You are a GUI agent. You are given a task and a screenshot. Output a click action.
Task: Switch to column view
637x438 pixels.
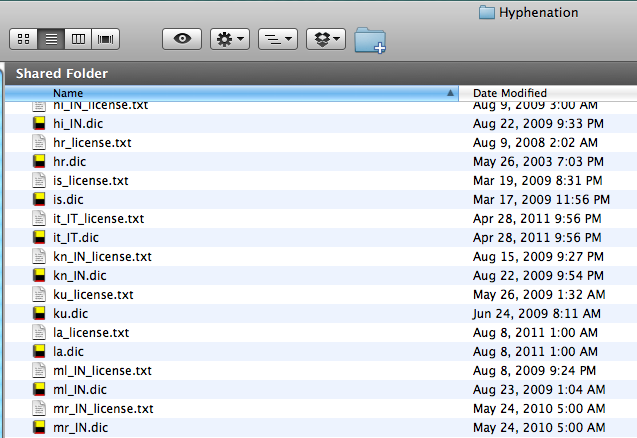[77, 39]
